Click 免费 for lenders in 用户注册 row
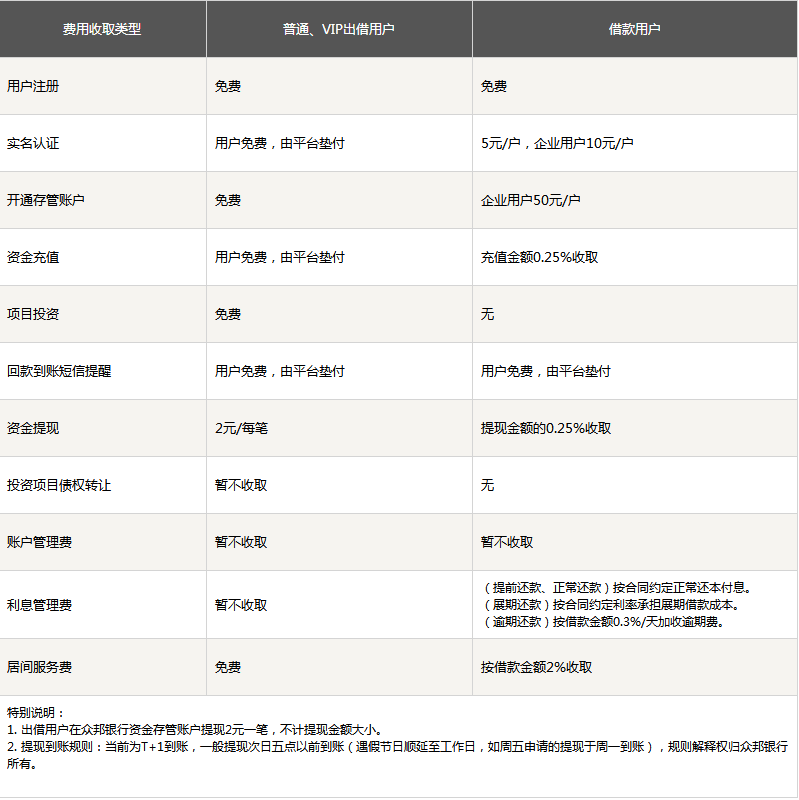The height and width of the screenshot is (800, 799). [x=228, y=86]
